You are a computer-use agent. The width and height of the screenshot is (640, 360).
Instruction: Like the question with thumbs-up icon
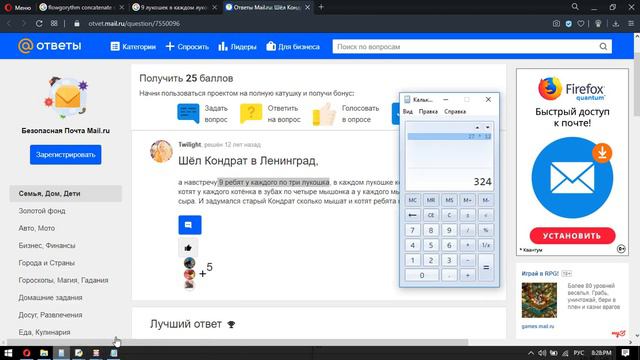coord(188,248)
